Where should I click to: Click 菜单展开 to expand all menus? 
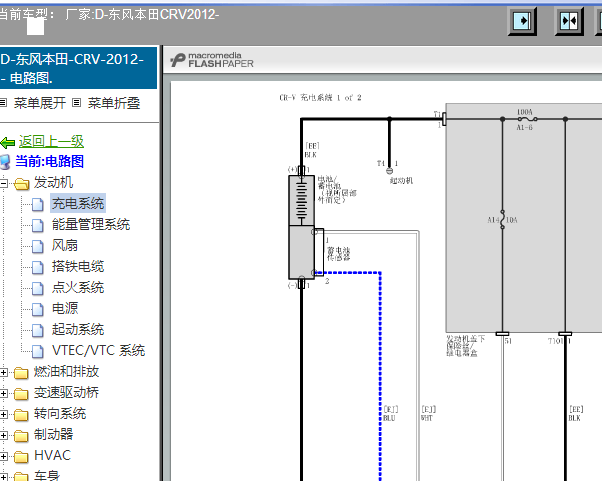tap(40, 103)
